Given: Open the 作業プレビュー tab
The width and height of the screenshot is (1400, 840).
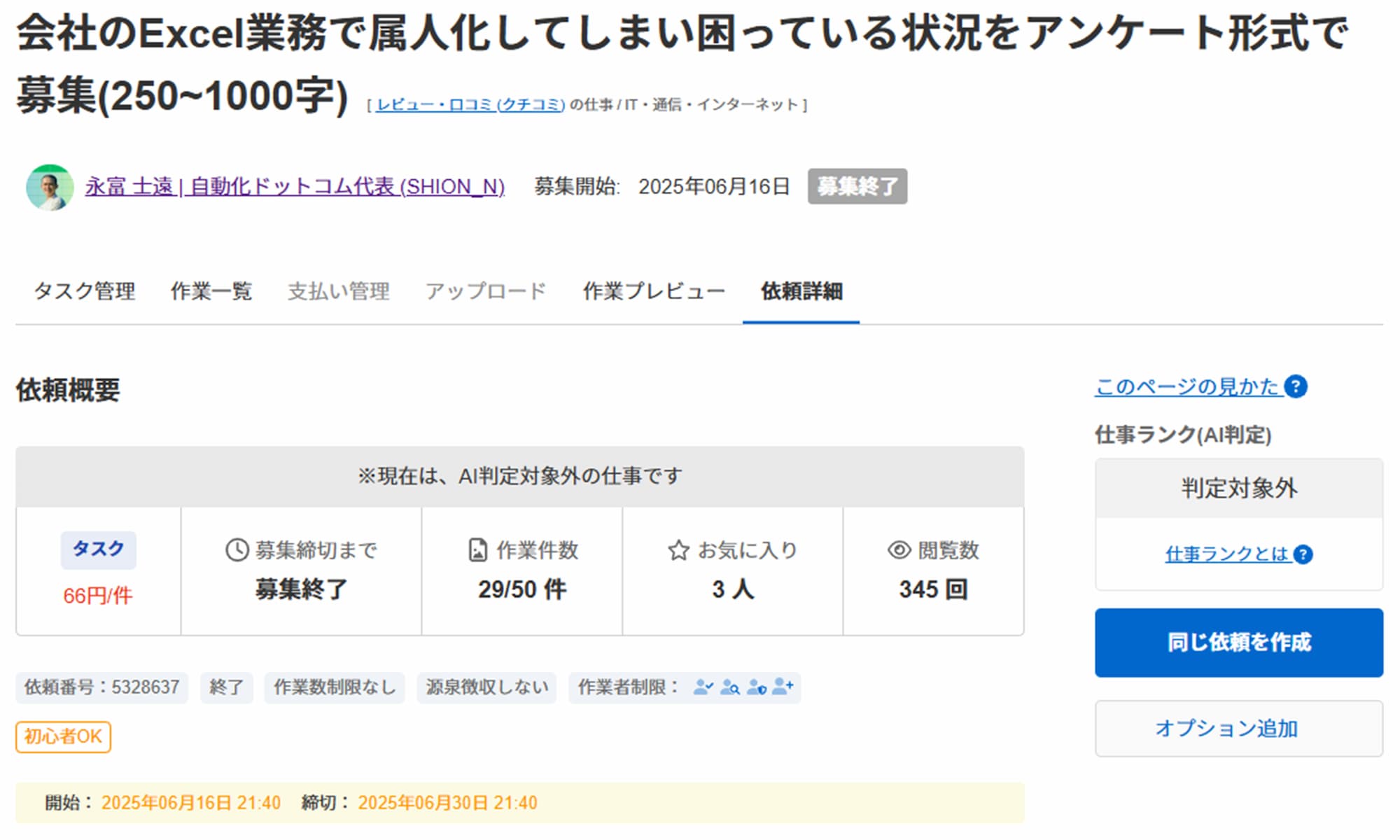Looking at the screenshot, I should click(x=654, y=292).
